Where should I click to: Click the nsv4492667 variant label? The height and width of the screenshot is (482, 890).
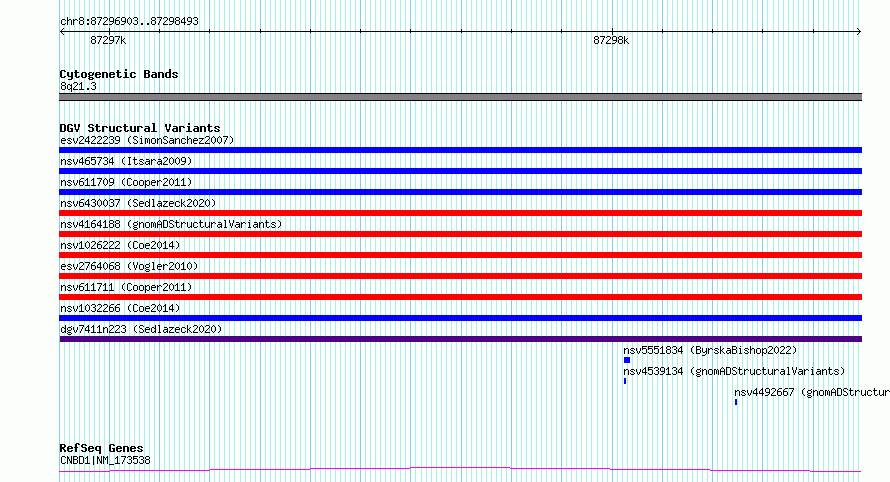point(812,392)
